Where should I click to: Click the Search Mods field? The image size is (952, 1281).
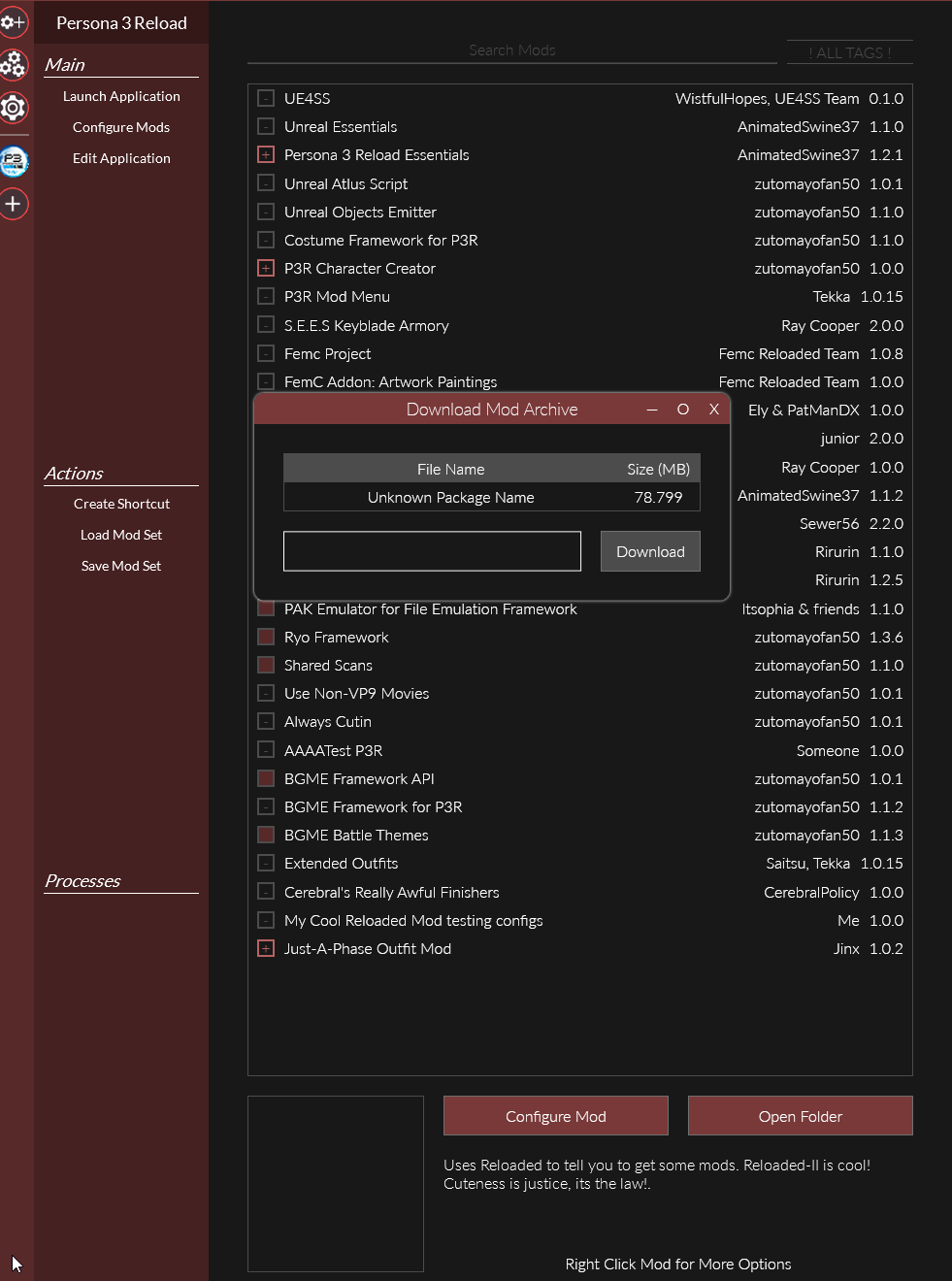[x=512, y=50]
